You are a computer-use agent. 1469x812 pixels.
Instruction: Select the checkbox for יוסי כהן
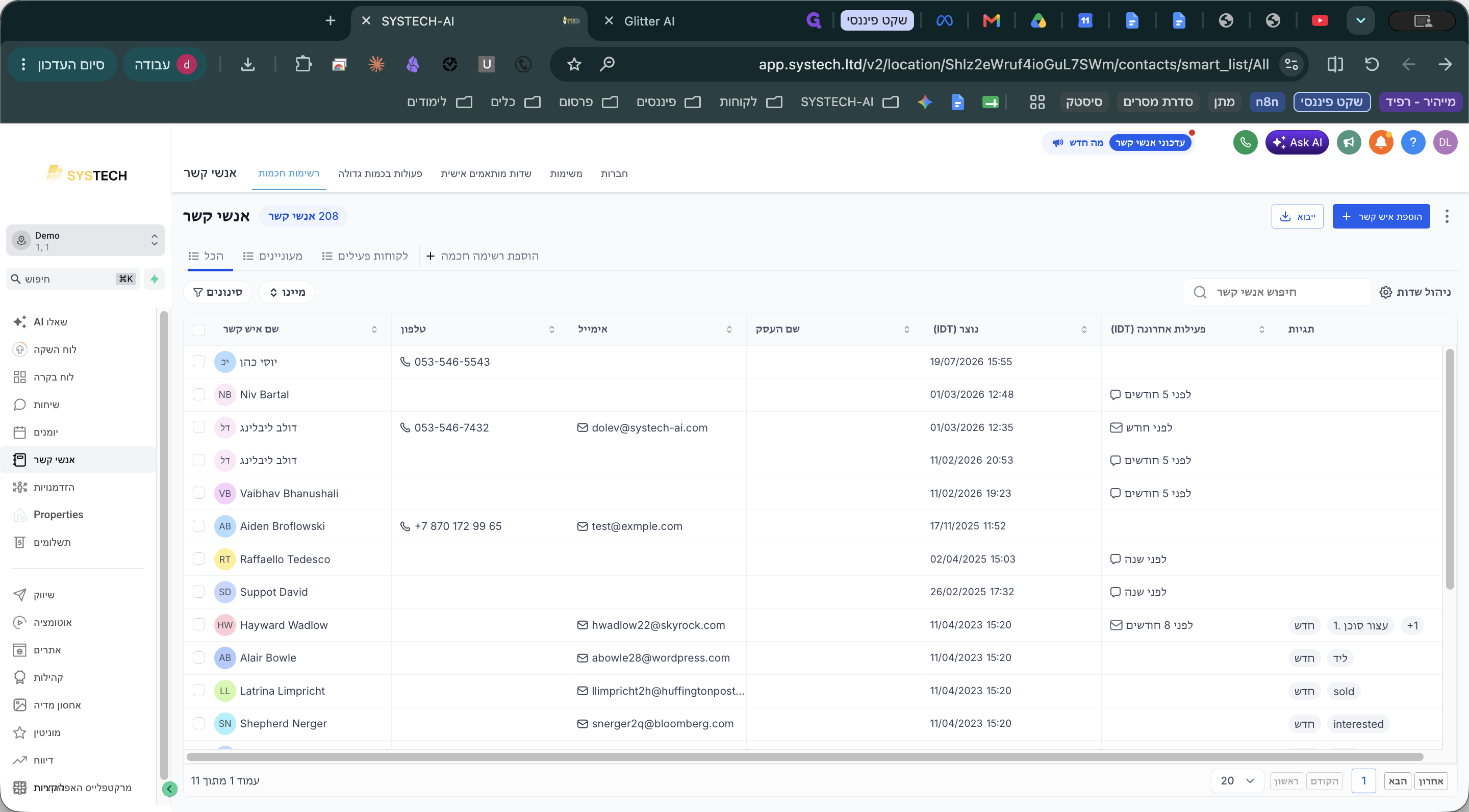(x=198, y=362)
